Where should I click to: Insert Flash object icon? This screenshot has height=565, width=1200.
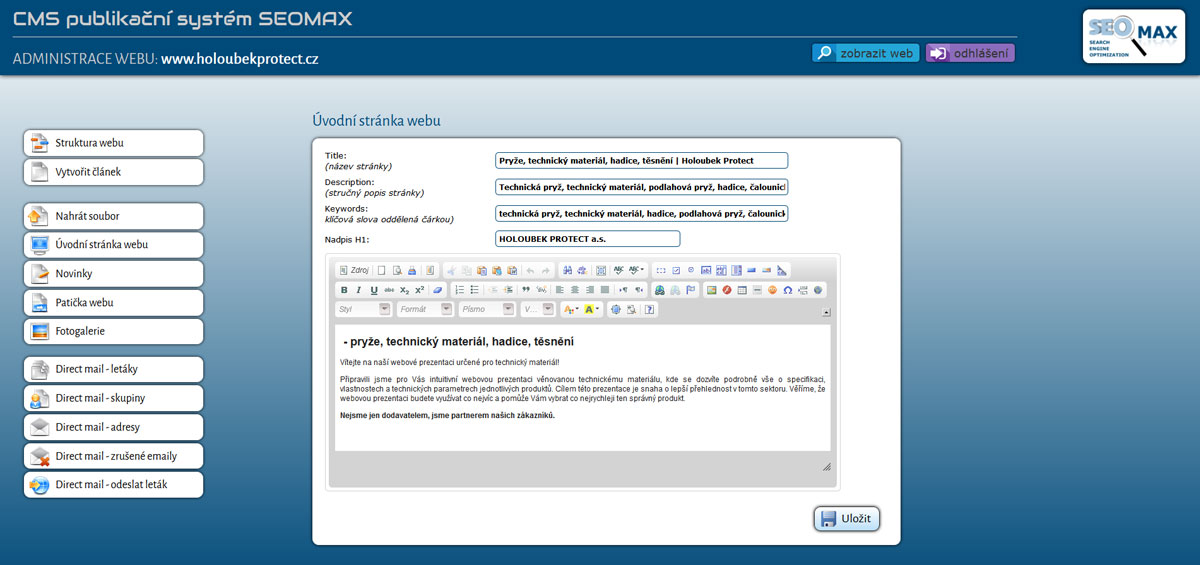pyautogui.click(x=727, y=290)
